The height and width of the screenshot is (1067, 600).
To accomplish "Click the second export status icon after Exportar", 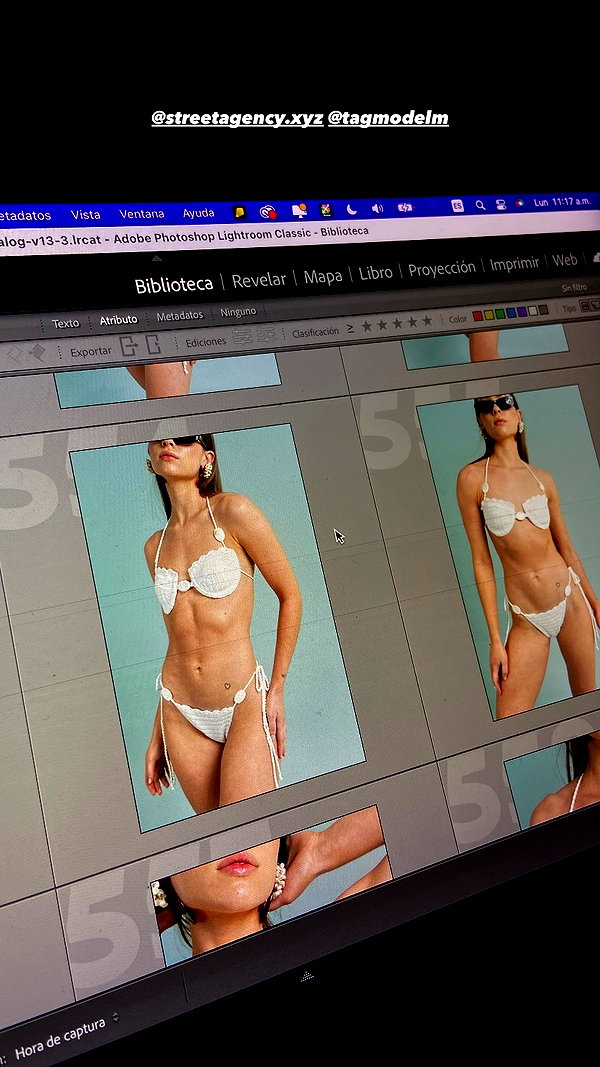I will (154, 344).
